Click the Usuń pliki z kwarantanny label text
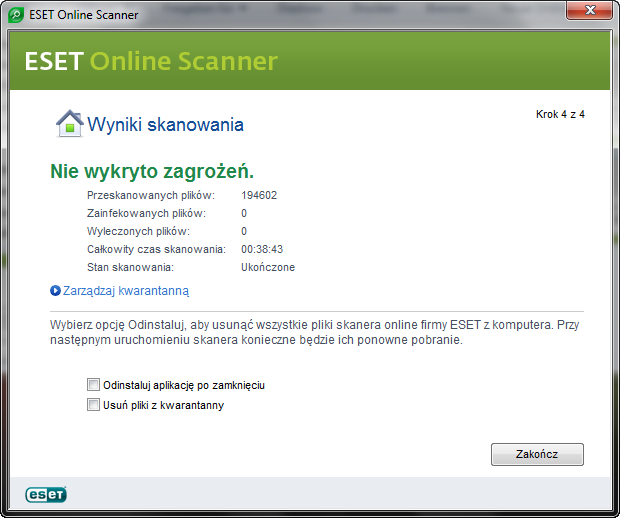Screen dimensions: 620x518 coord(163,405)
